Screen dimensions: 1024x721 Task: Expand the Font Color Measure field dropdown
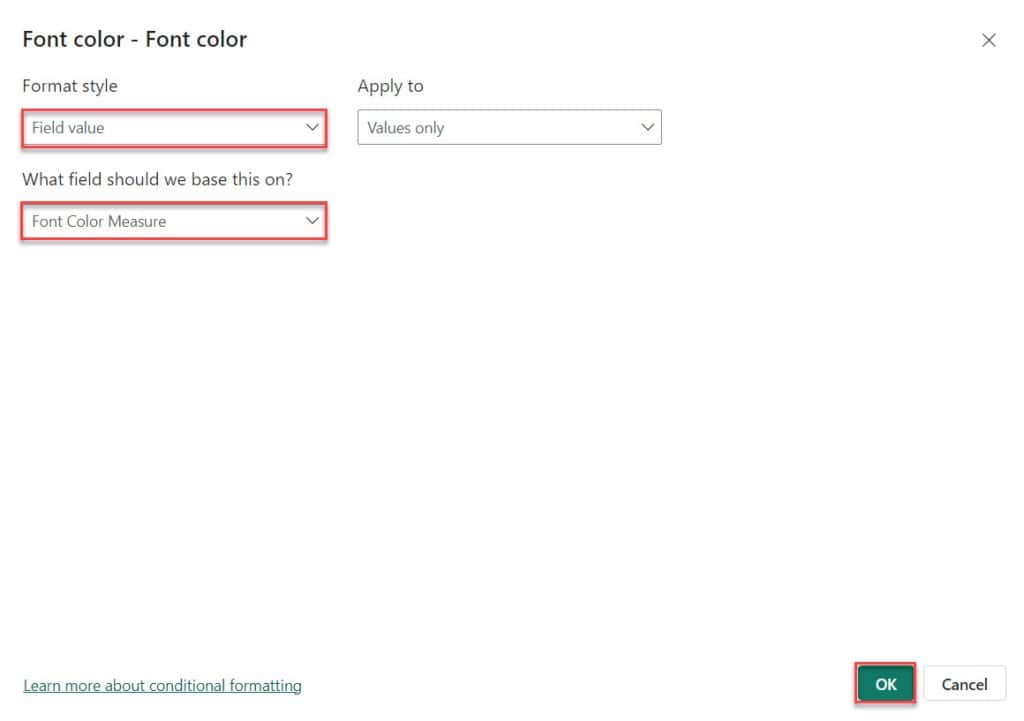(x=174, y=221)
